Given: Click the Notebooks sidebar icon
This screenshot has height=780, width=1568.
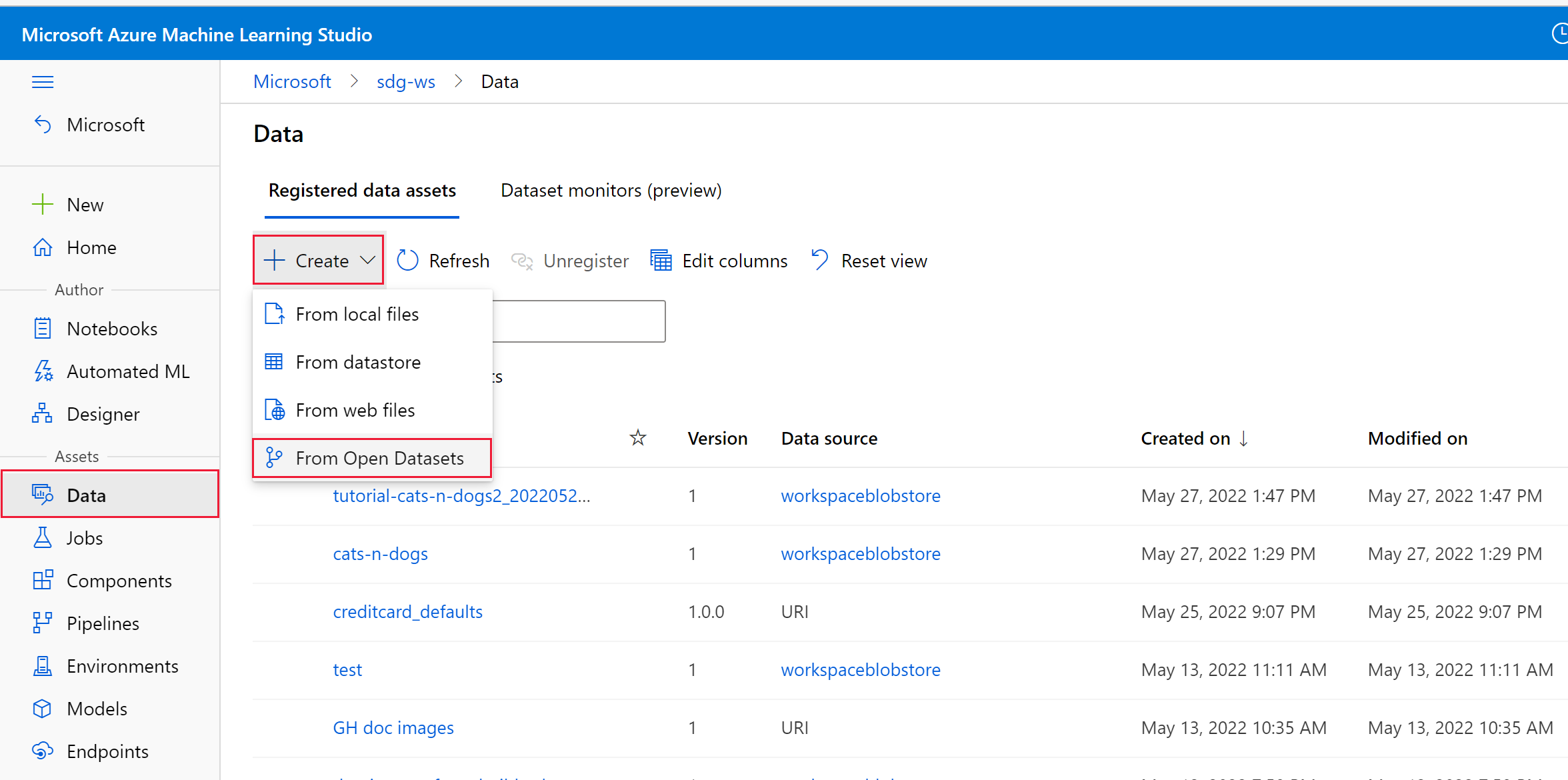Looking at the screenshot, I should 43,329.
